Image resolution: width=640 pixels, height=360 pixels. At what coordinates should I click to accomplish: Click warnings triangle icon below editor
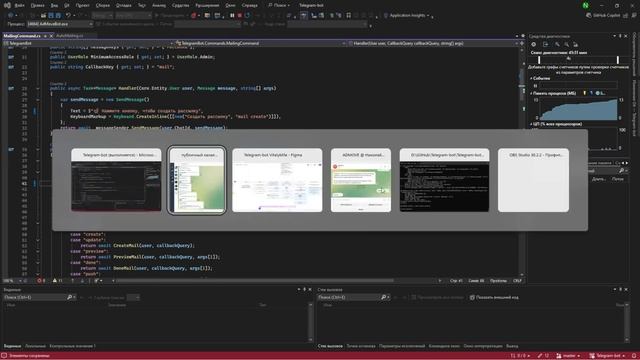point(57,281)
